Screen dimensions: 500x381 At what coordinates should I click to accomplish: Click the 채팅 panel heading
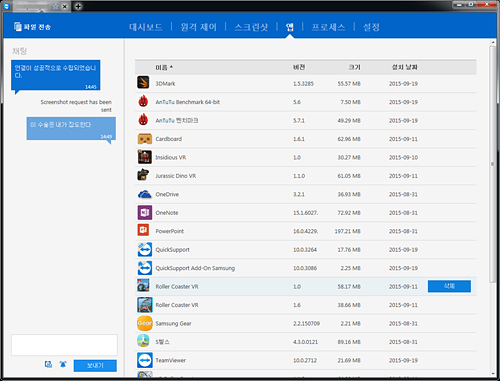19,51
